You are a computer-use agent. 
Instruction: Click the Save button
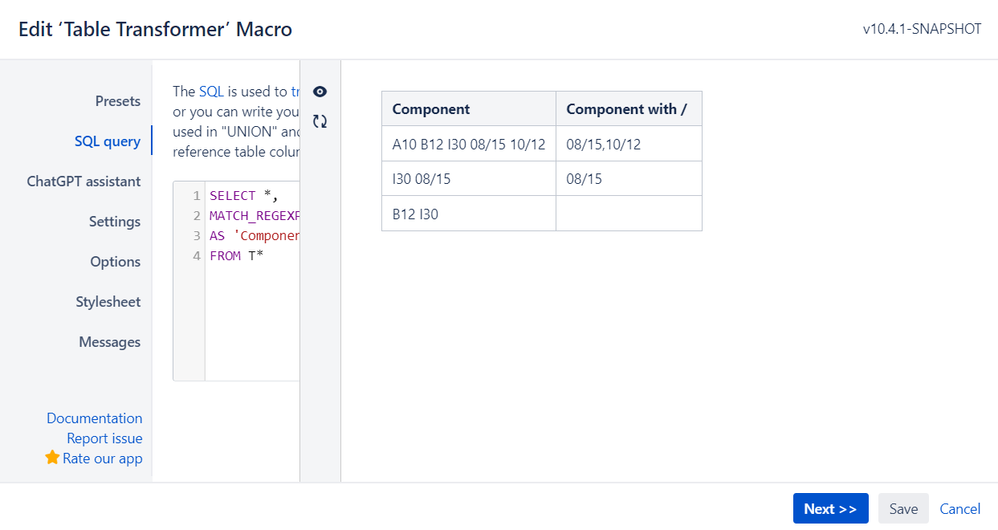pyautogui.click(x=903, y=509)
